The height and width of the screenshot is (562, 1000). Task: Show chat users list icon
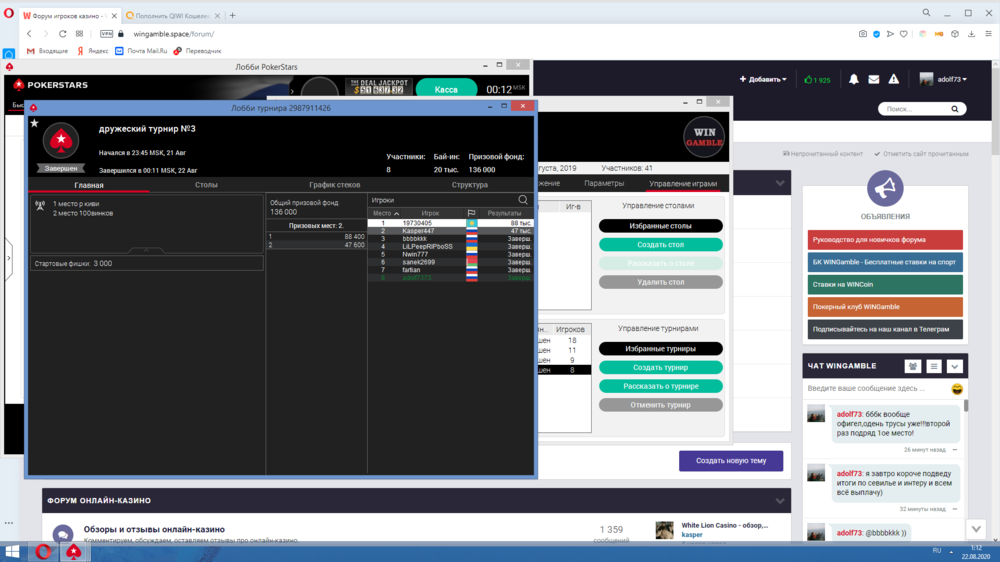click(x=912, y=367)
